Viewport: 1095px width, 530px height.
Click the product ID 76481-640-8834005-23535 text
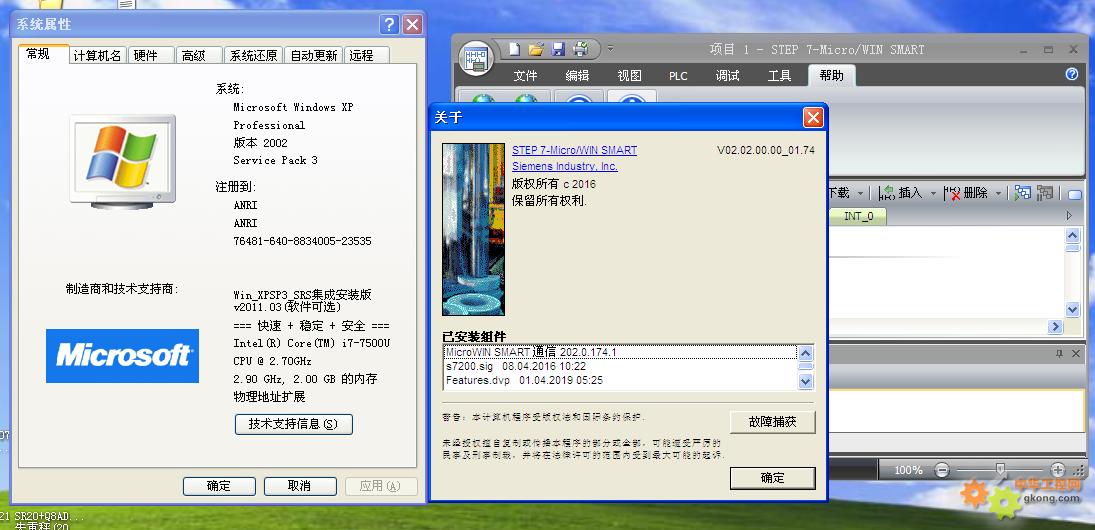[x=302, y=241]
